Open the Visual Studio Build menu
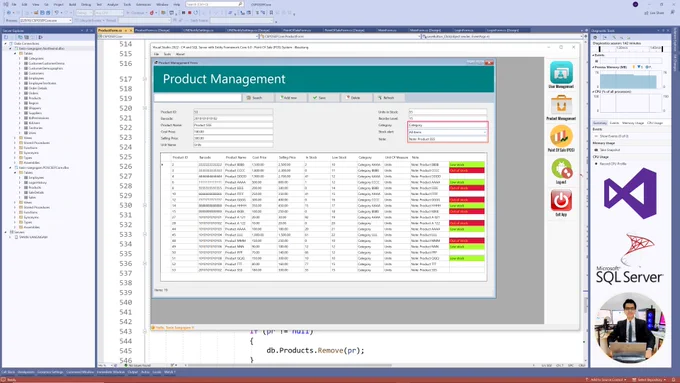The image size is (680, 383). pos(72,4)
